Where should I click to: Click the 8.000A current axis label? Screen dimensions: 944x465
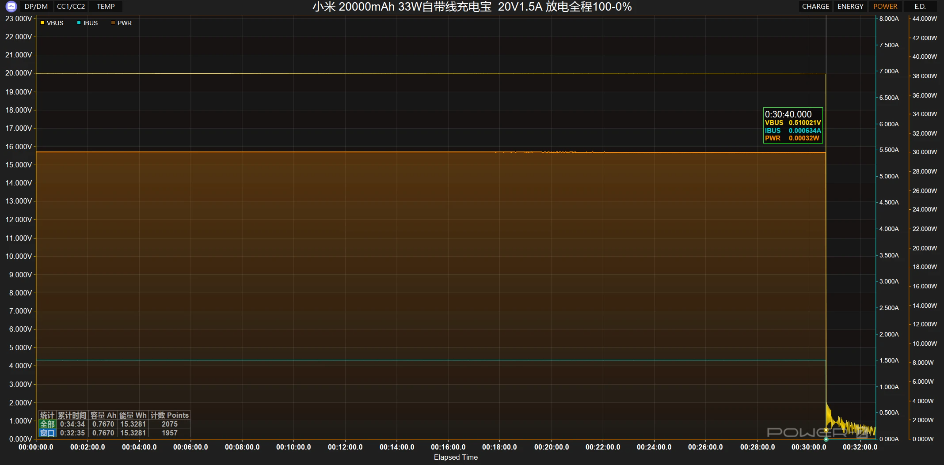click(x=889, y=19)
